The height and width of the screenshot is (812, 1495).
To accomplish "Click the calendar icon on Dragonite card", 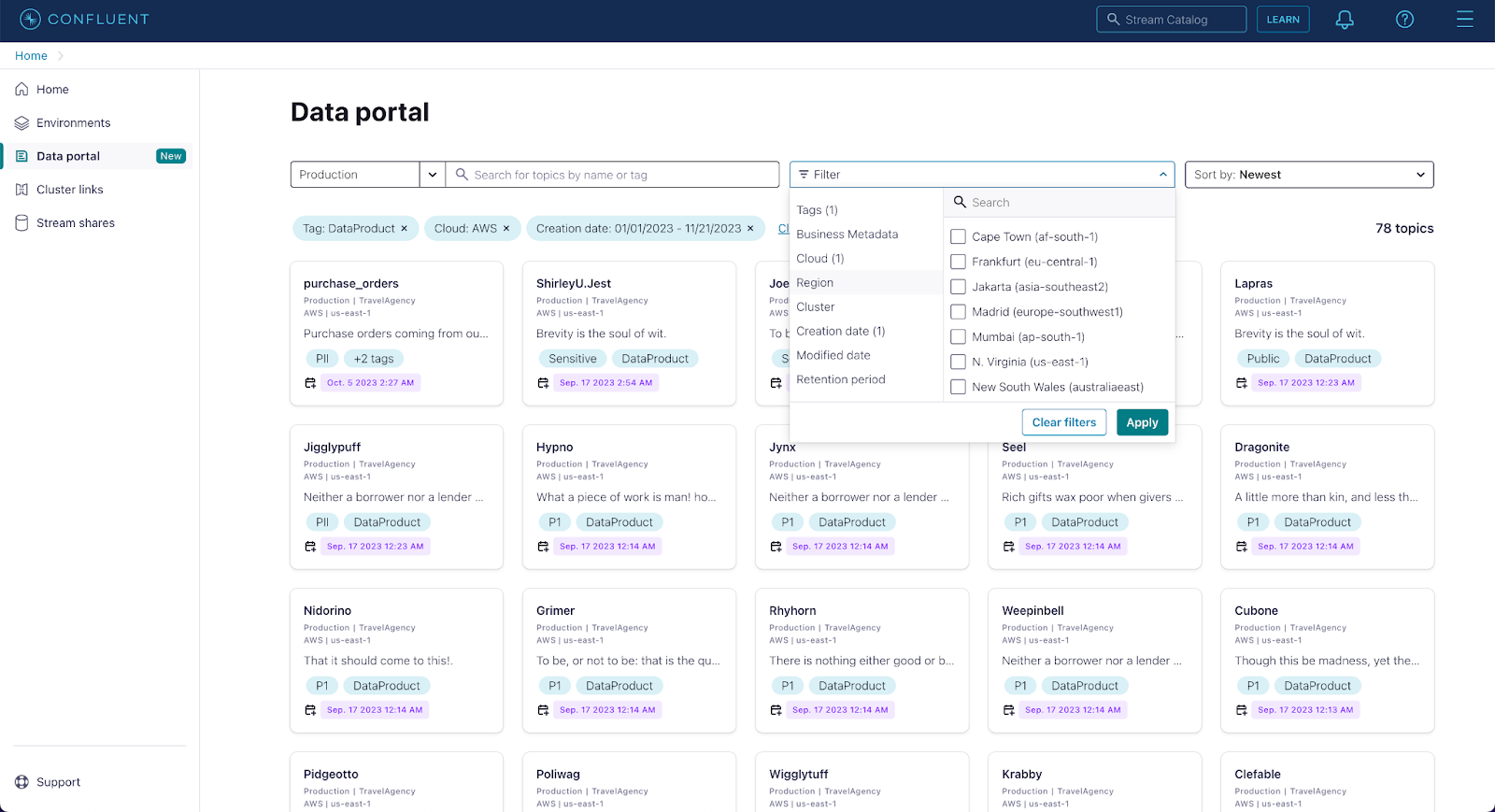I will [1242, 547].
